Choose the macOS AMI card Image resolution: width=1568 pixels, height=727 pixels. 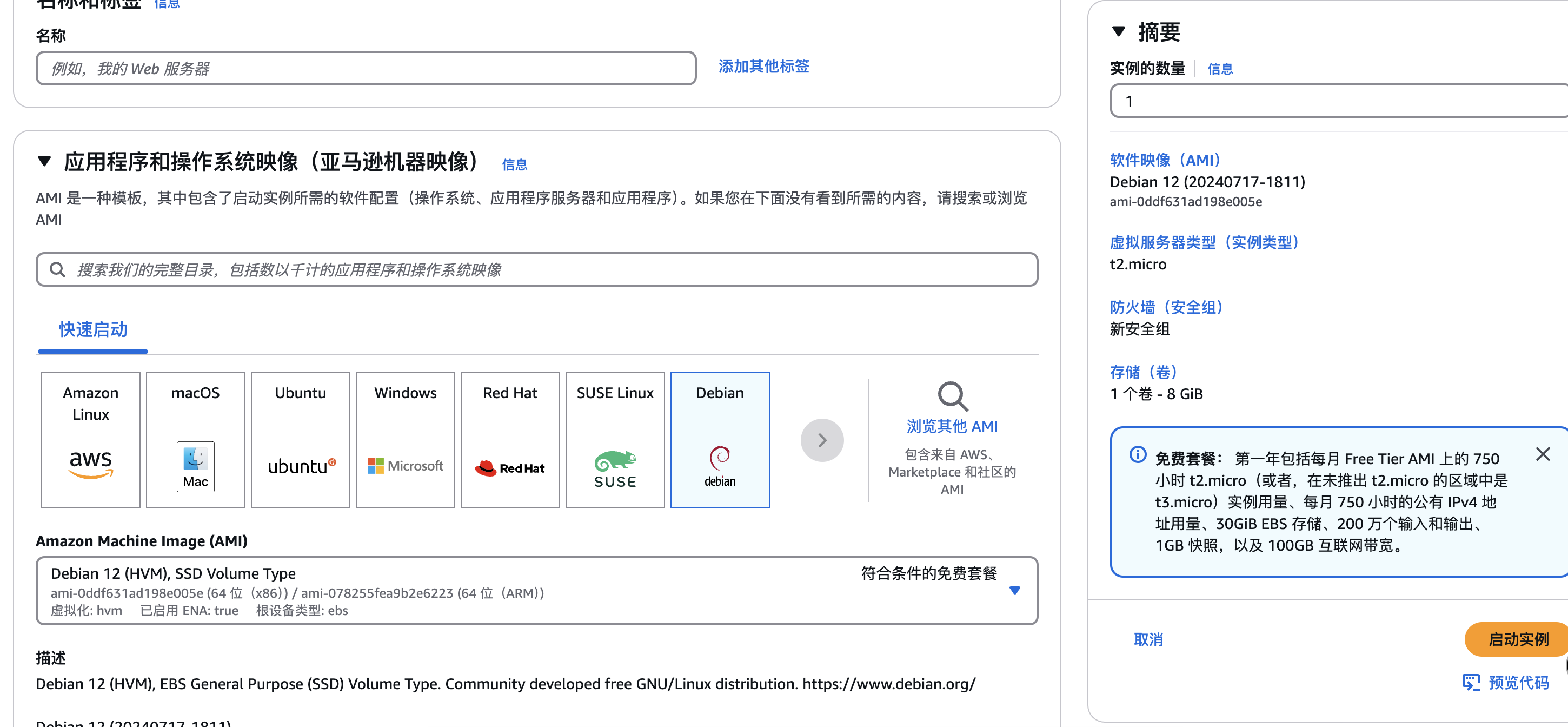[x=195, y=440]
